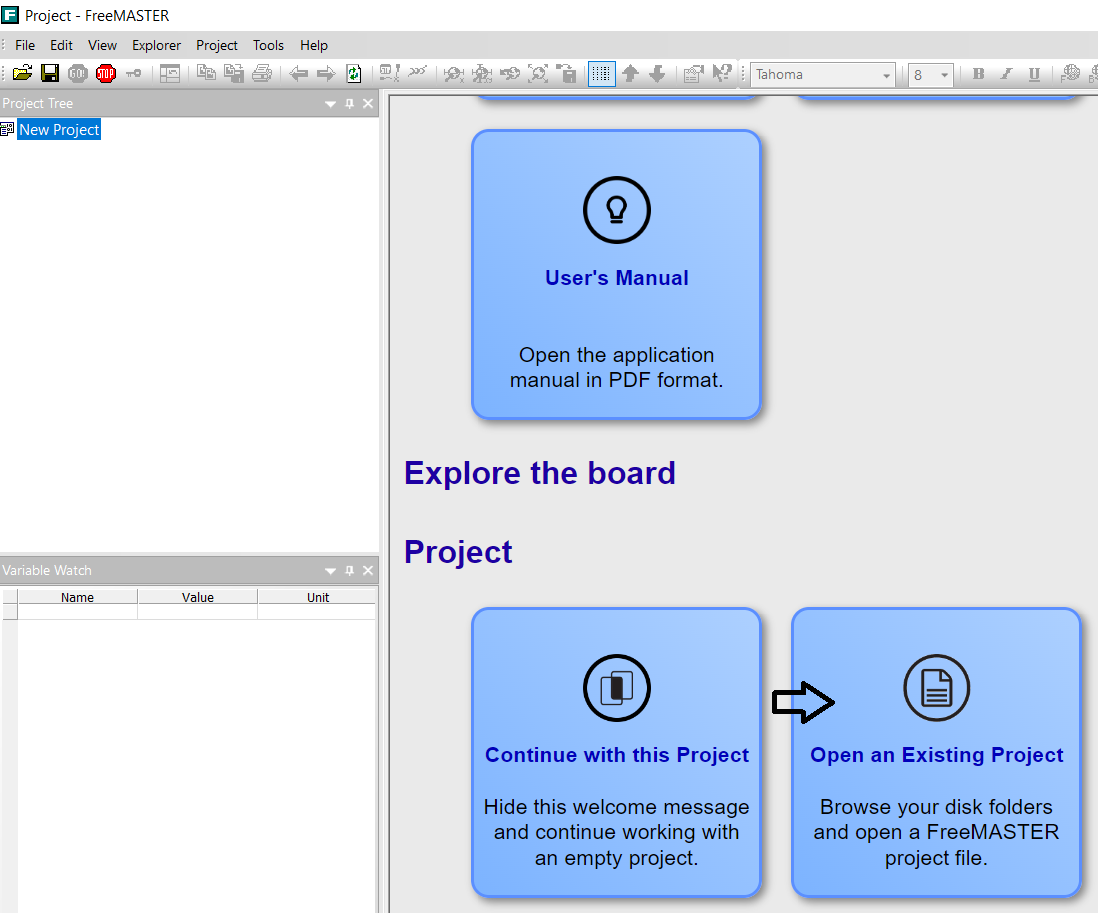Click the empty first row Name cell in Variable Watch
The width and height of the screenshot is (1098, 913).
(x=77, y=612)
